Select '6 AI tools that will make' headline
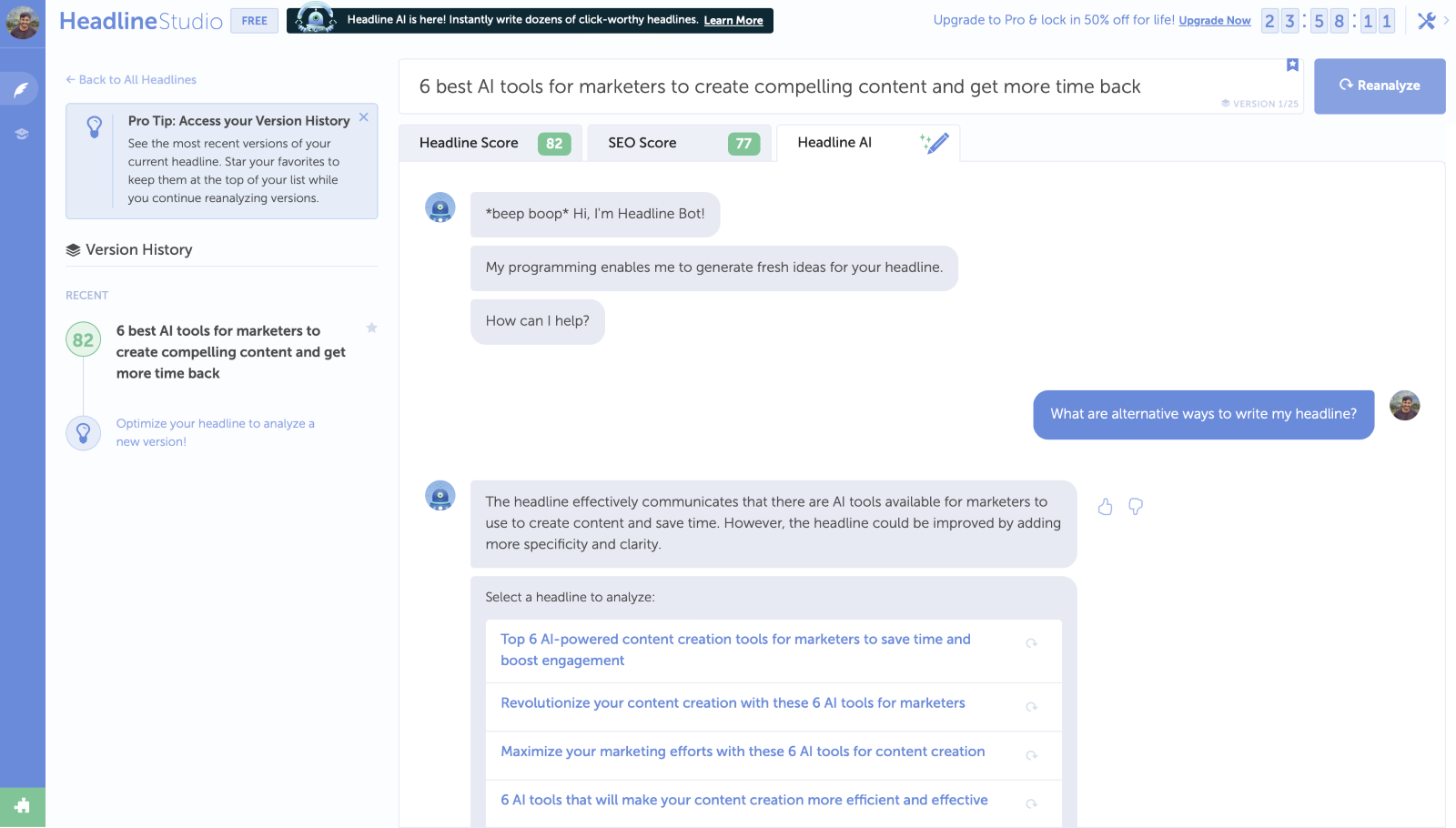 [744, 800]
